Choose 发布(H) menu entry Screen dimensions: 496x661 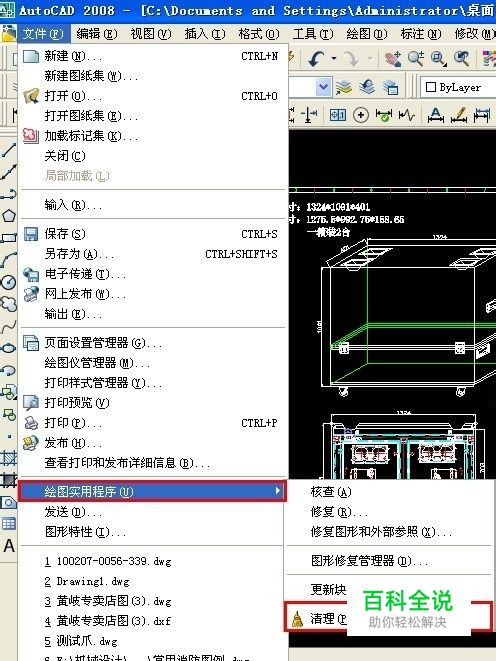pyautogui.click(x=153, y=443)
